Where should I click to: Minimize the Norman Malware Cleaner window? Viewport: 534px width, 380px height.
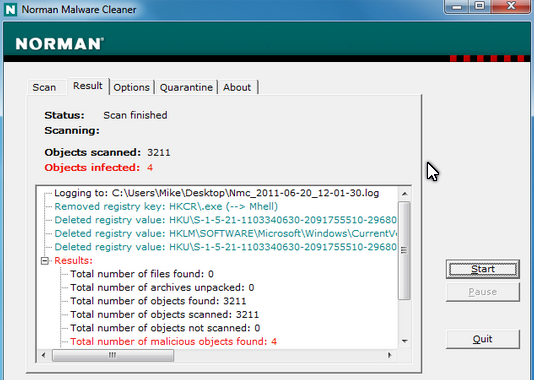(457, 7)
